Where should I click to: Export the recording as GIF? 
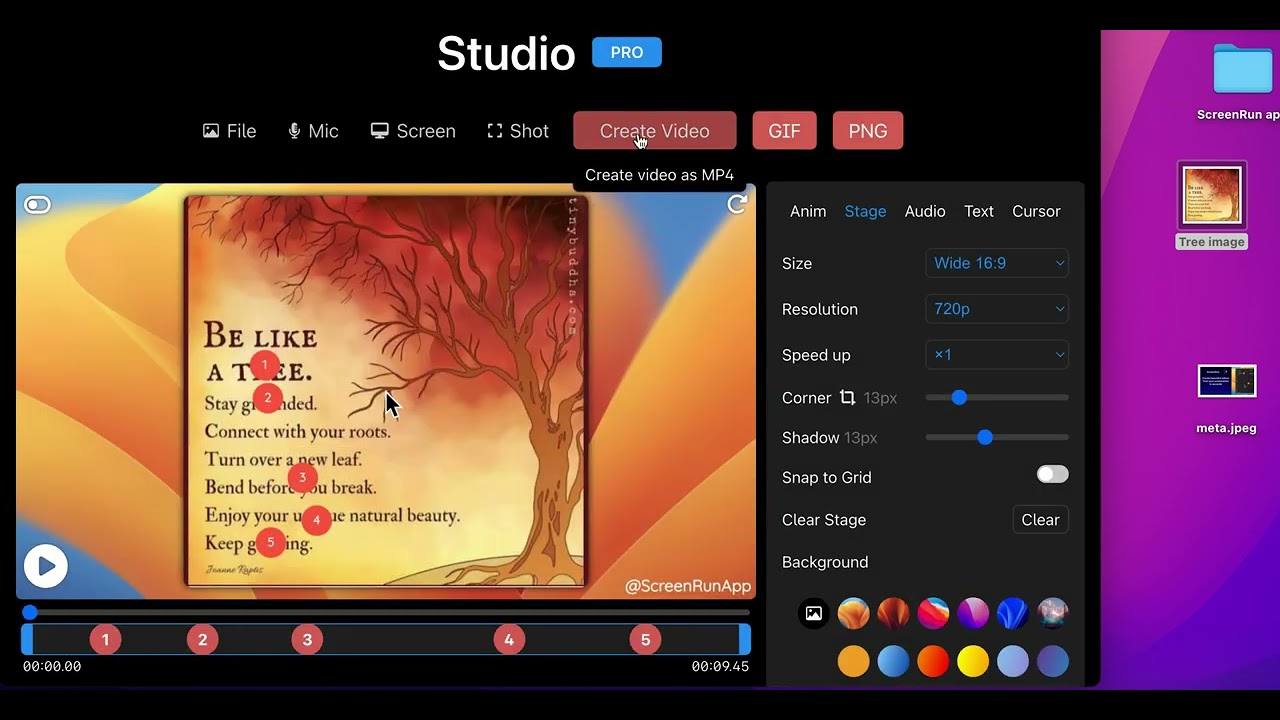point(785,131)
